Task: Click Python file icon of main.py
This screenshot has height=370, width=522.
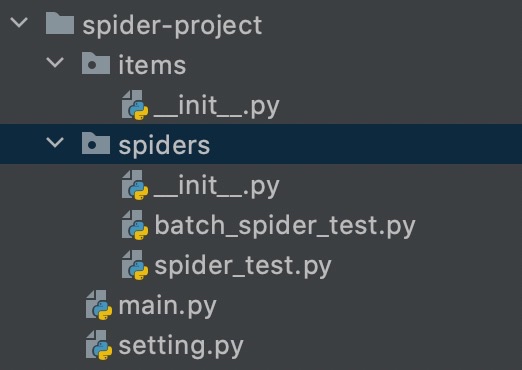Action: click(x=99, y=305)
